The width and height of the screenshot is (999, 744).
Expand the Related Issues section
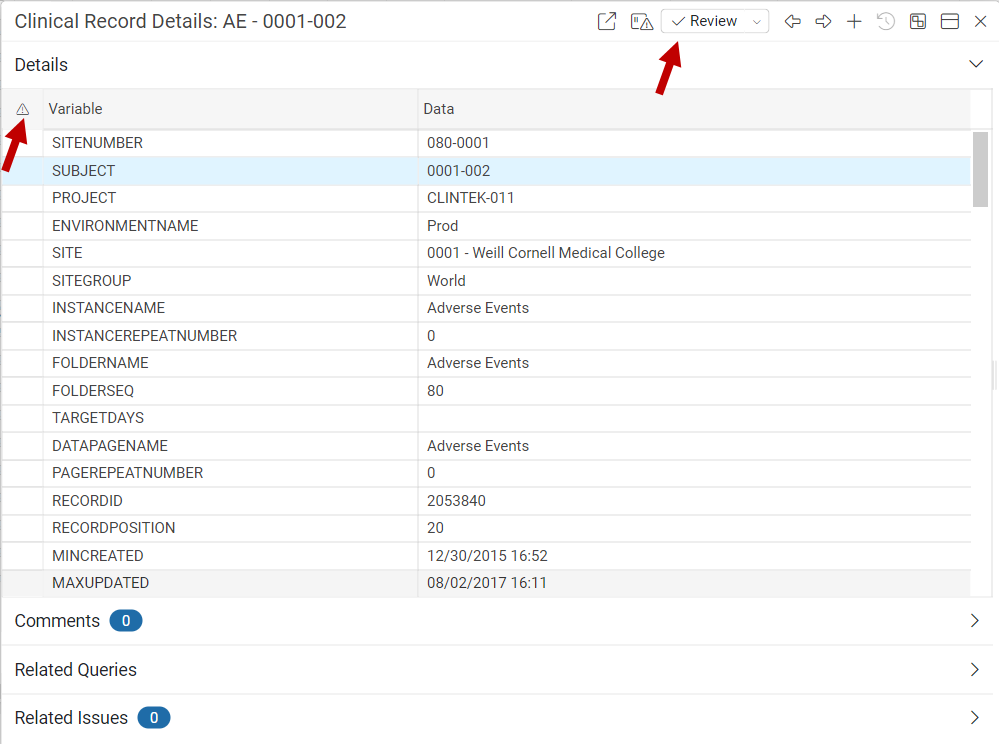pos(974,718)
